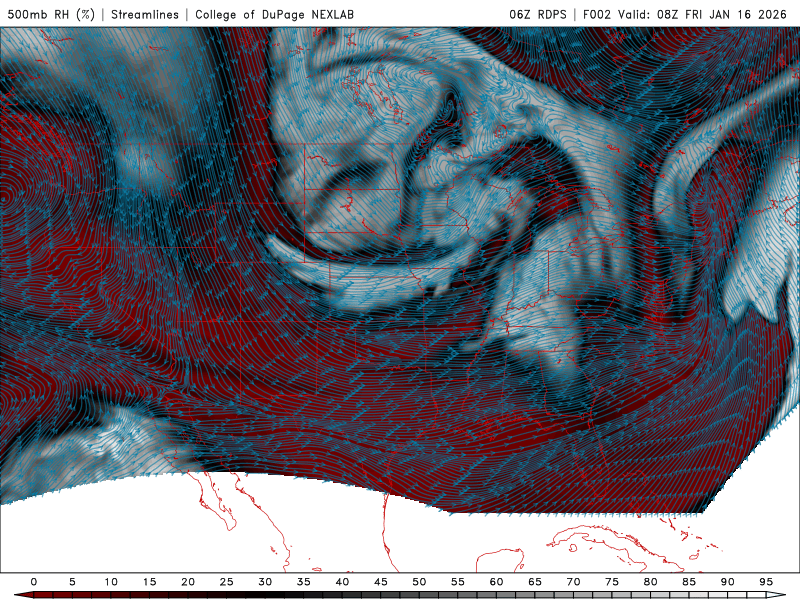Click the colorbar label "65"
Image resolution: width=800 pixels, height=600 pixels.
point(535,582)
